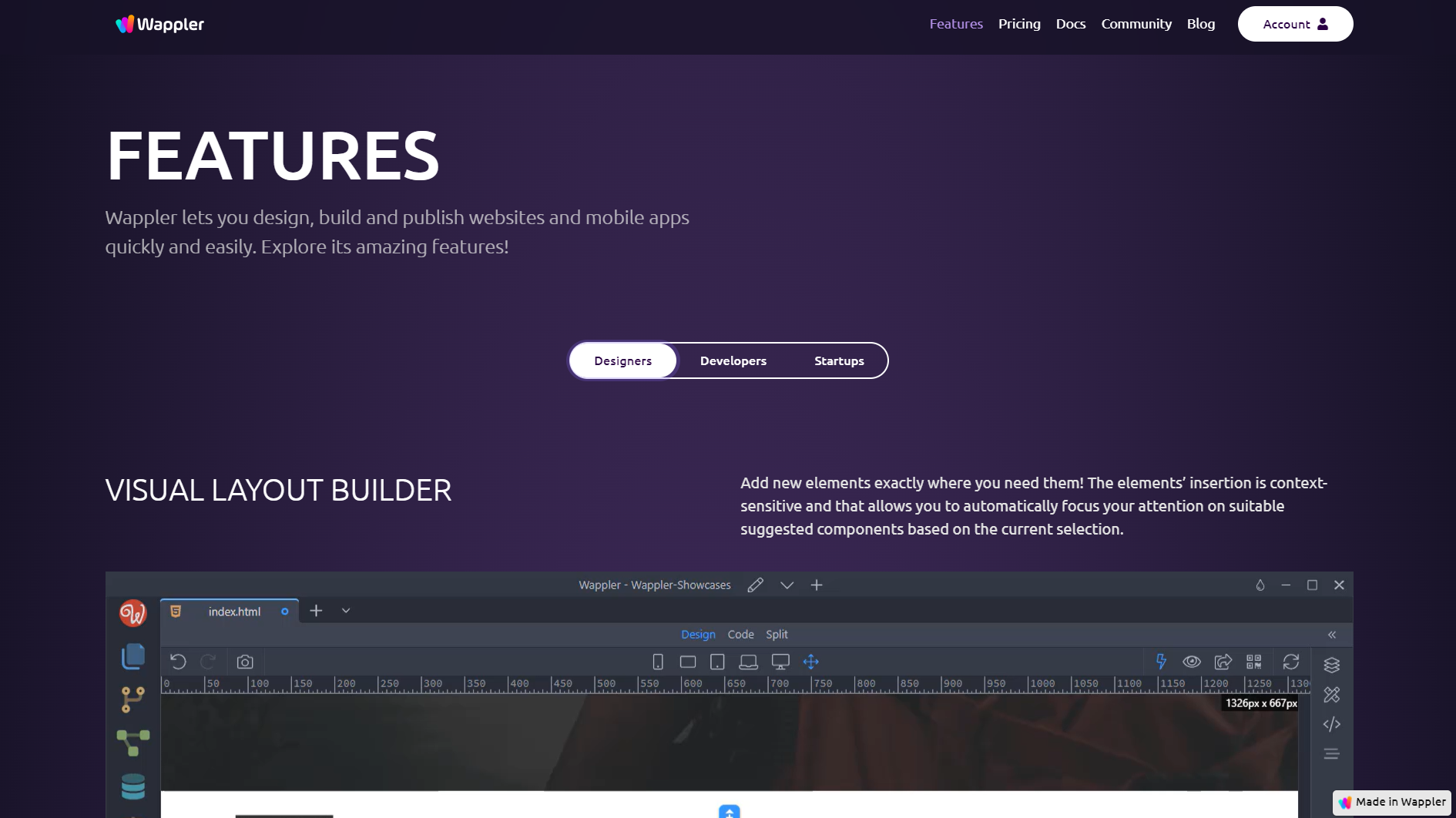Open the code brackets panel icon
The image size is (1456, 818).
tap(1332, 724)
